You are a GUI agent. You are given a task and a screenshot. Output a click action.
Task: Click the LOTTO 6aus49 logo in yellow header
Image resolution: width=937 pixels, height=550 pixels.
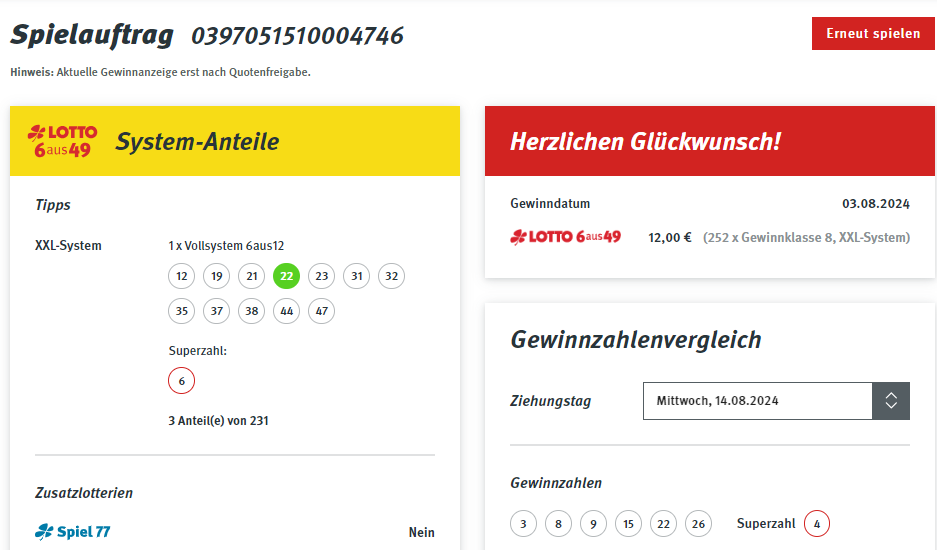[x=63, y=141]
